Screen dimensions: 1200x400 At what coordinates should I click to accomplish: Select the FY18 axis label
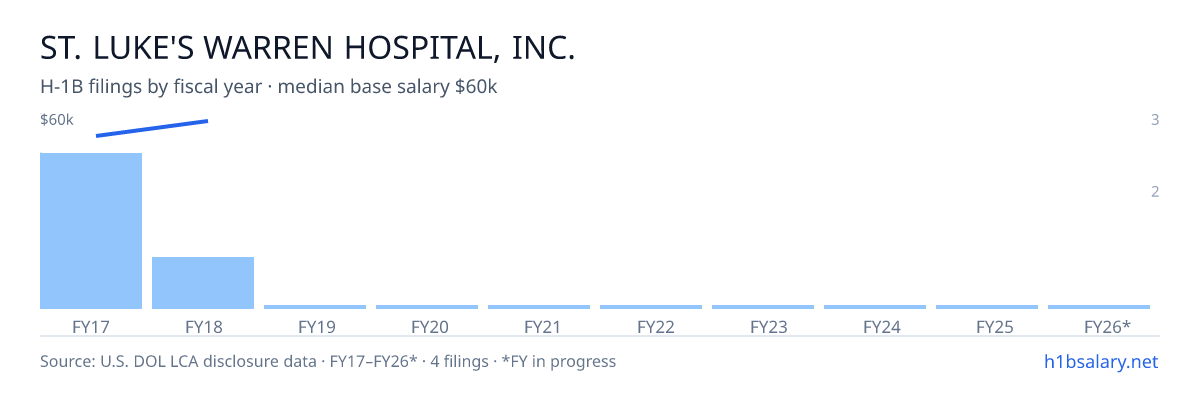click(203, 326)
